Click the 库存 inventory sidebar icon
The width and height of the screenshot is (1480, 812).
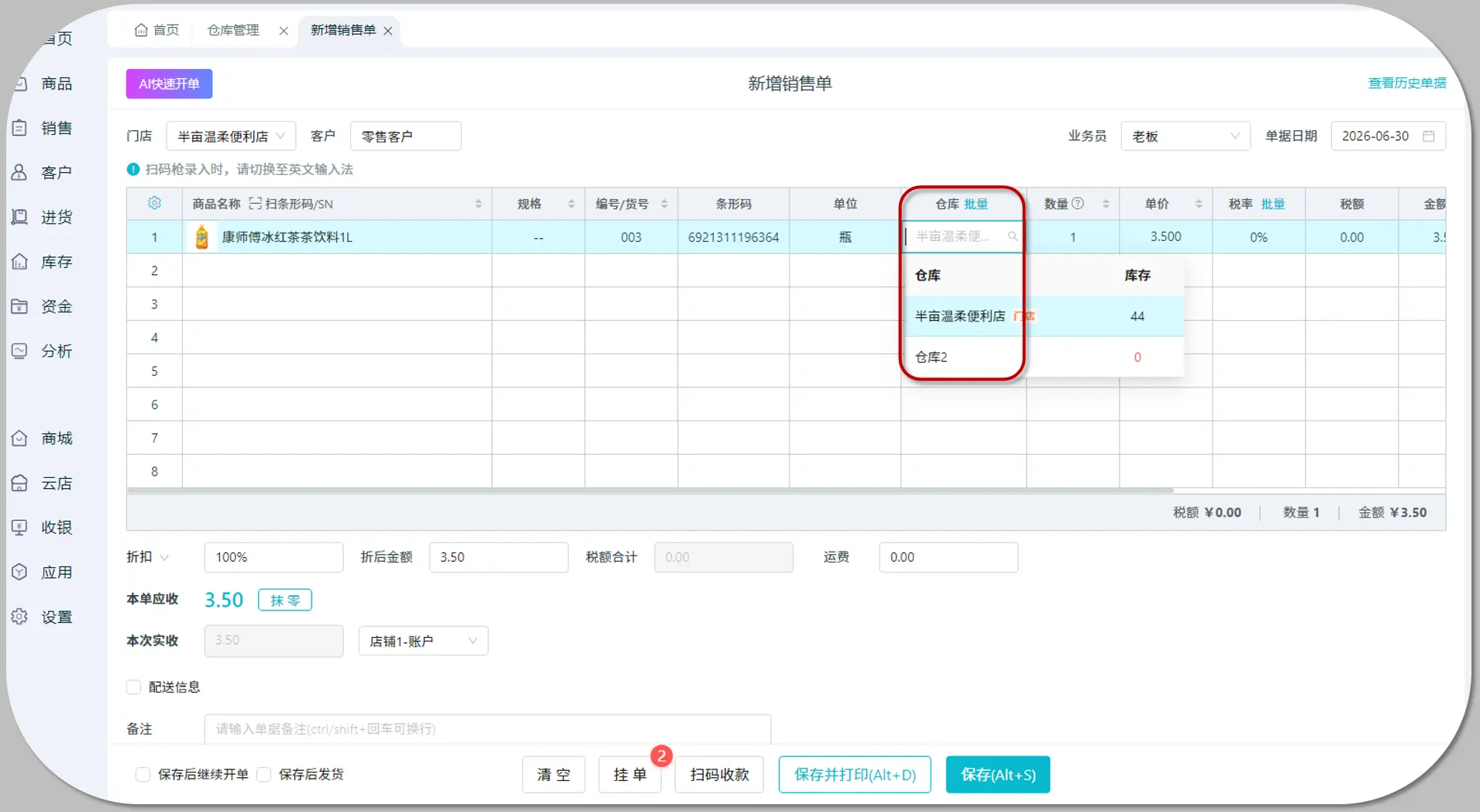(x=19, y=262)
